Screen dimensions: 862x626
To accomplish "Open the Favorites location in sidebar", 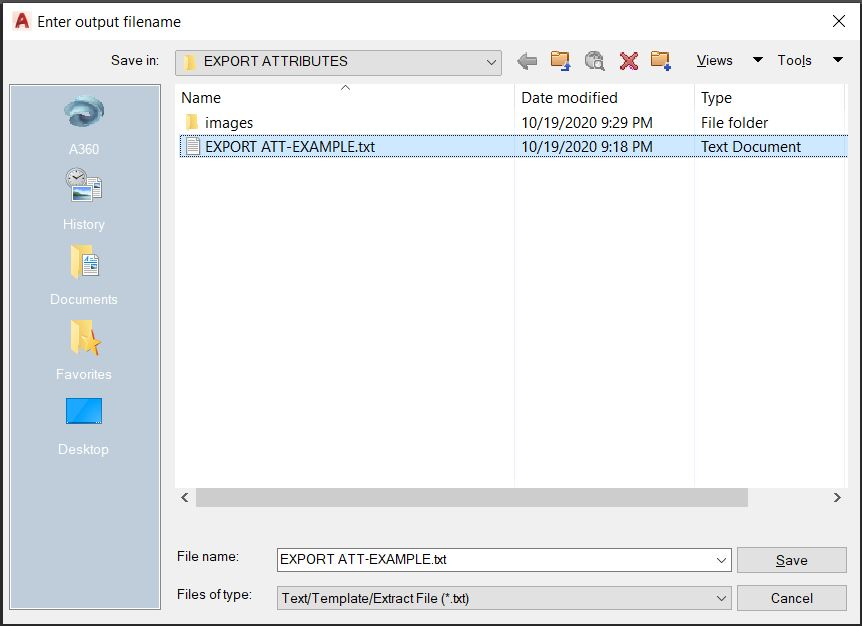I will (x=84, y=350).
